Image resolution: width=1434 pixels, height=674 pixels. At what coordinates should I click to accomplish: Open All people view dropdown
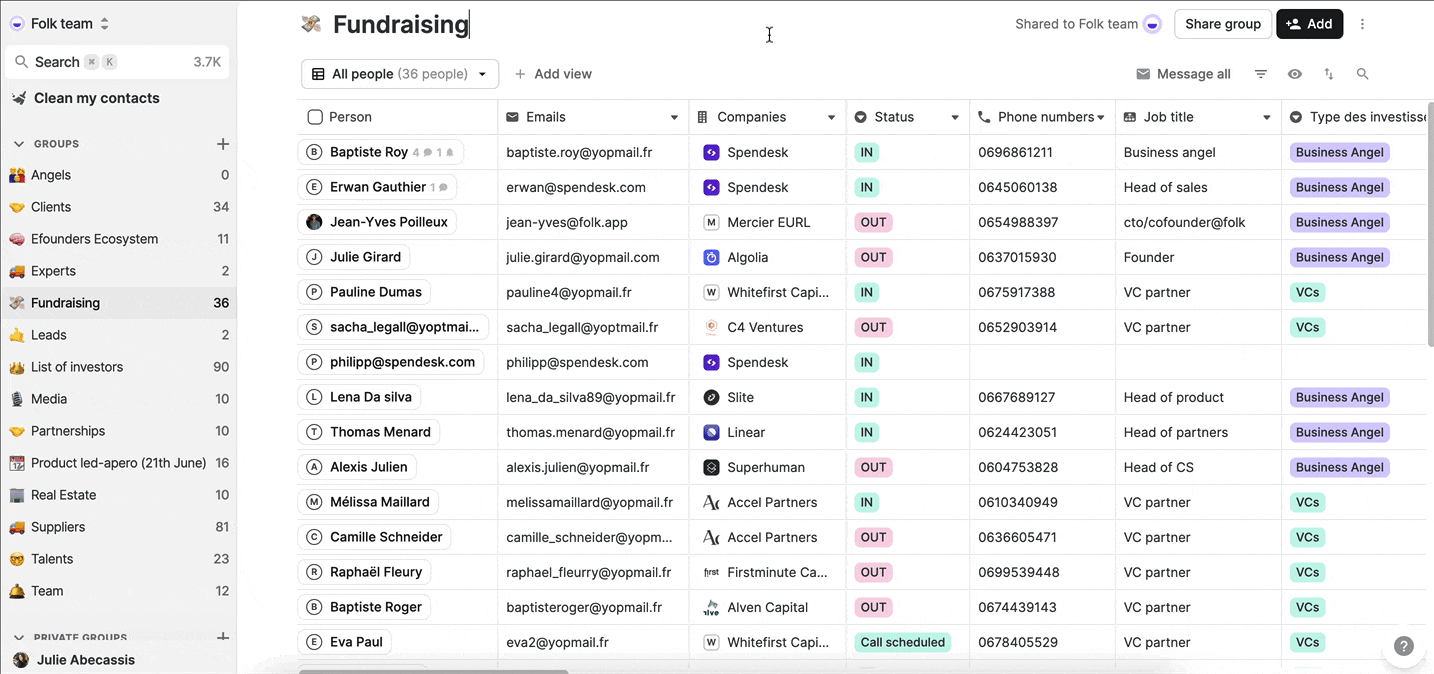[400, 74]
